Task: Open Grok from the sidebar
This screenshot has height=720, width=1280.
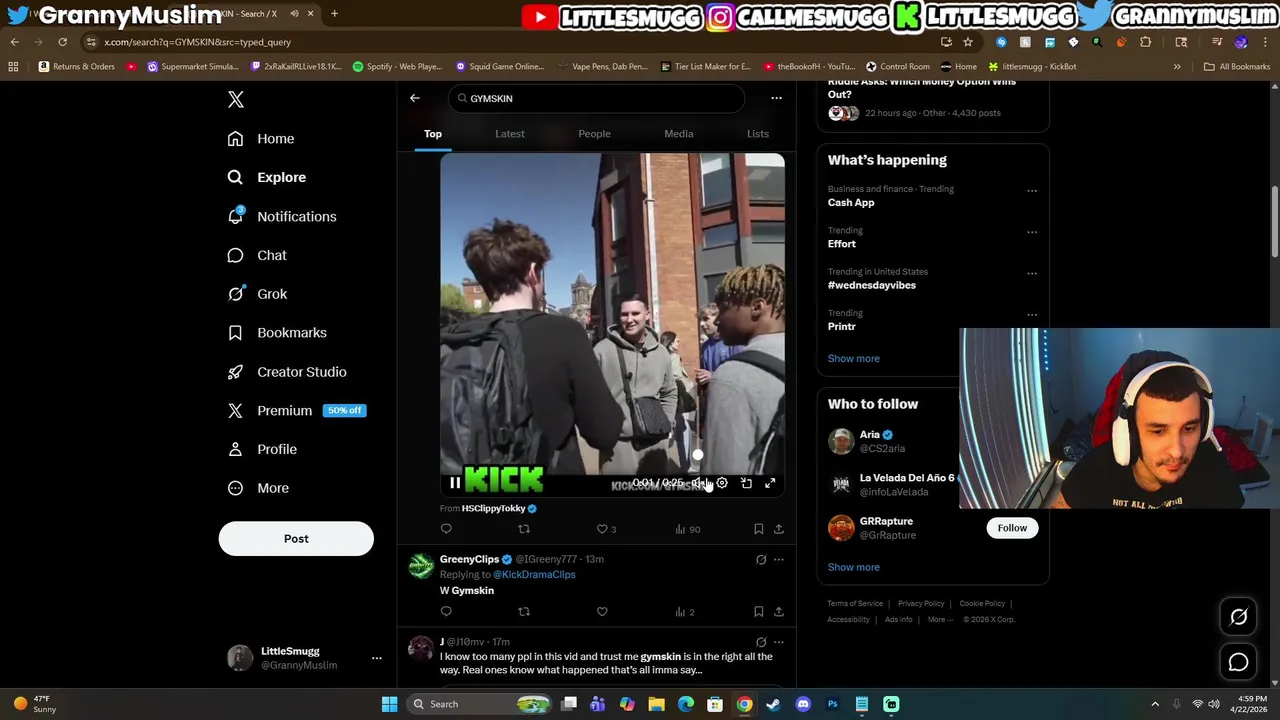Action: (257, 294)
